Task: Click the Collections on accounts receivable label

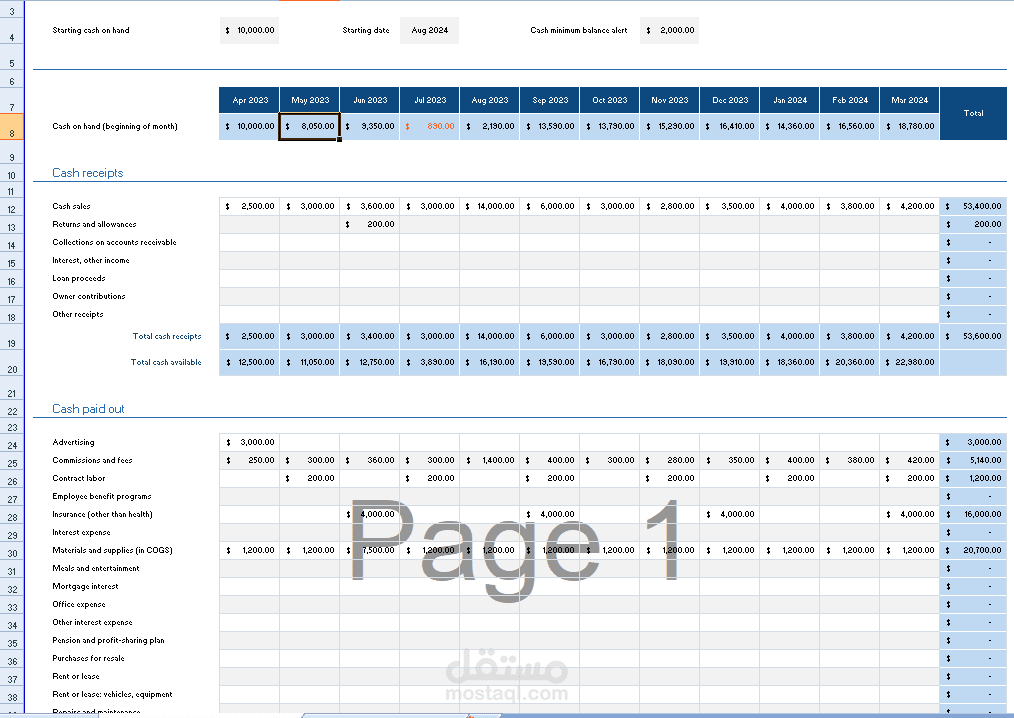Action: 114,243
